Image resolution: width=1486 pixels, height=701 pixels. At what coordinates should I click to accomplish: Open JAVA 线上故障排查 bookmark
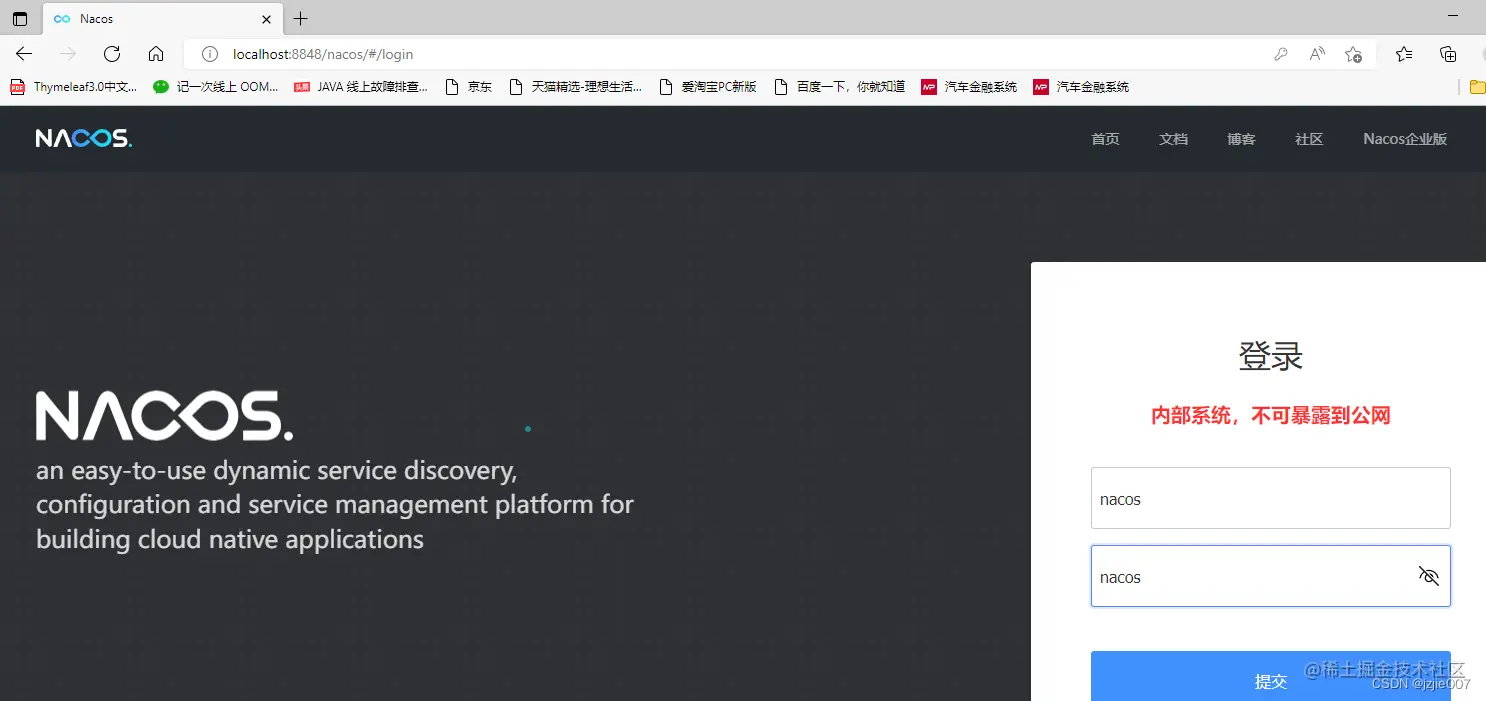[361, 87]
